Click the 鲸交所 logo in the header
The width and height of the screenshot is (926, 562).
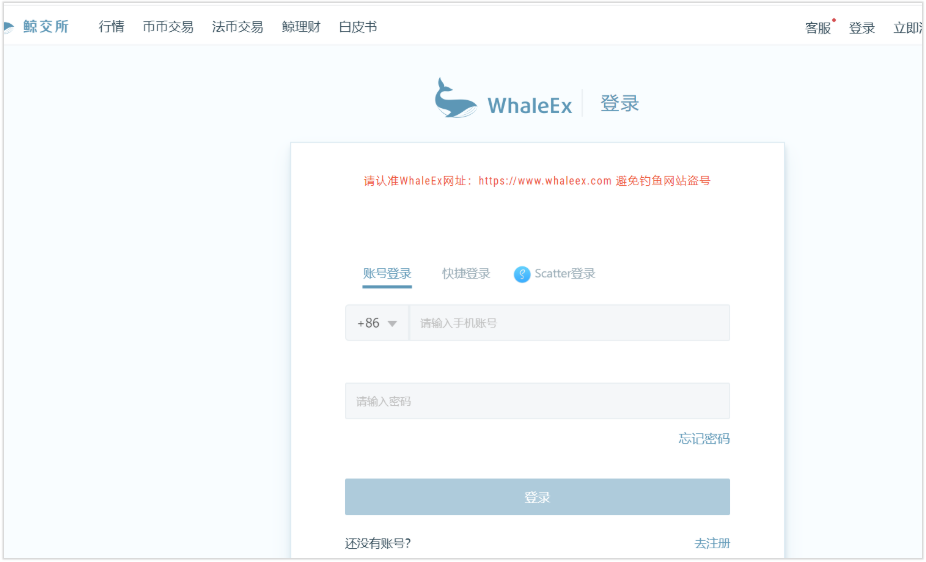(x=37, y=27)
